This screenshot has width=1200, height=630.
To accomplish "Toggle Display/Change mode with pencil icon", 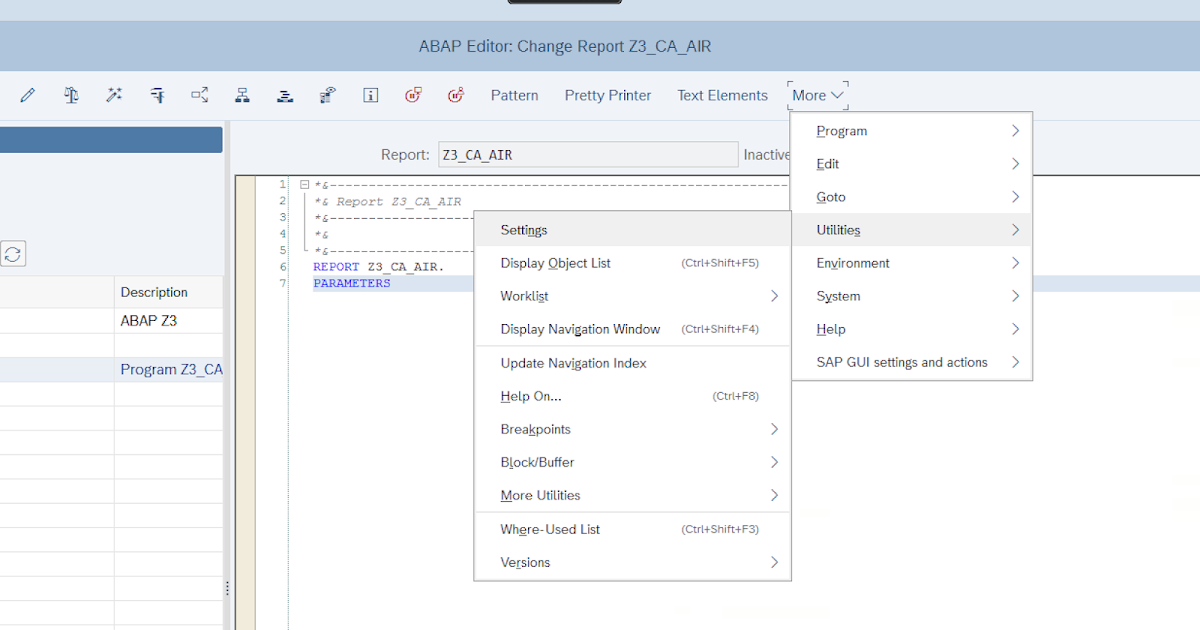I will pos(27,95).
